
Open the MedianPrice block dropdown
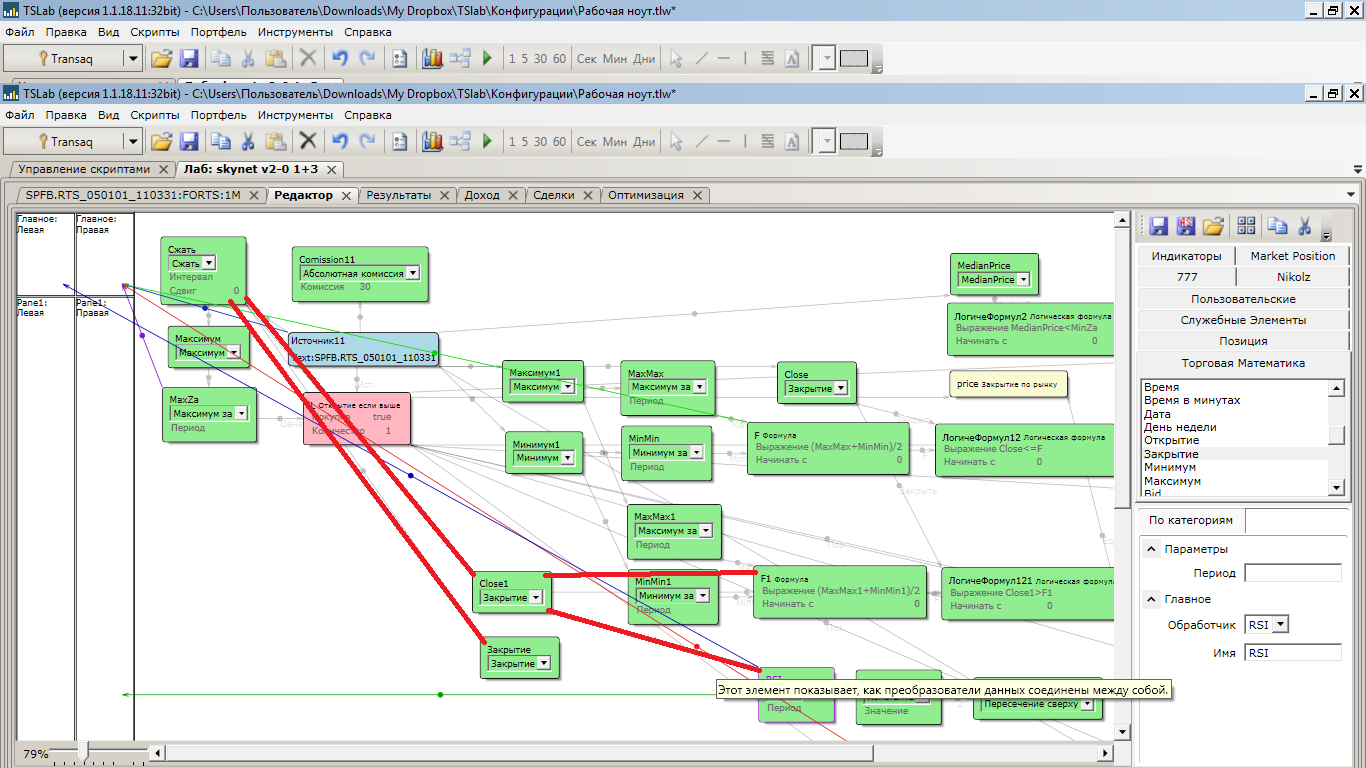click(1023, 280)
